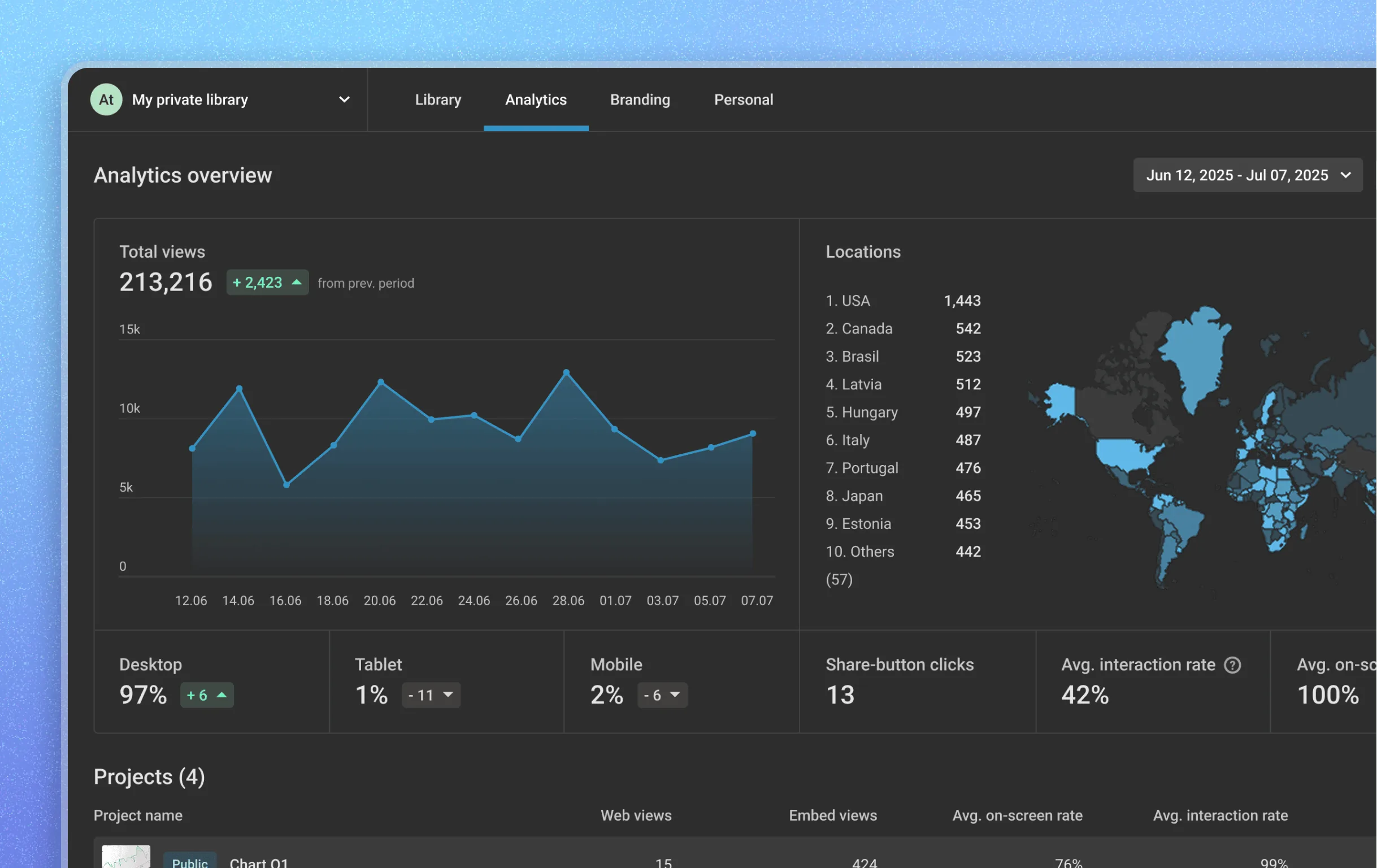Select the last data point at 07.07

click(x=753, y=434)
